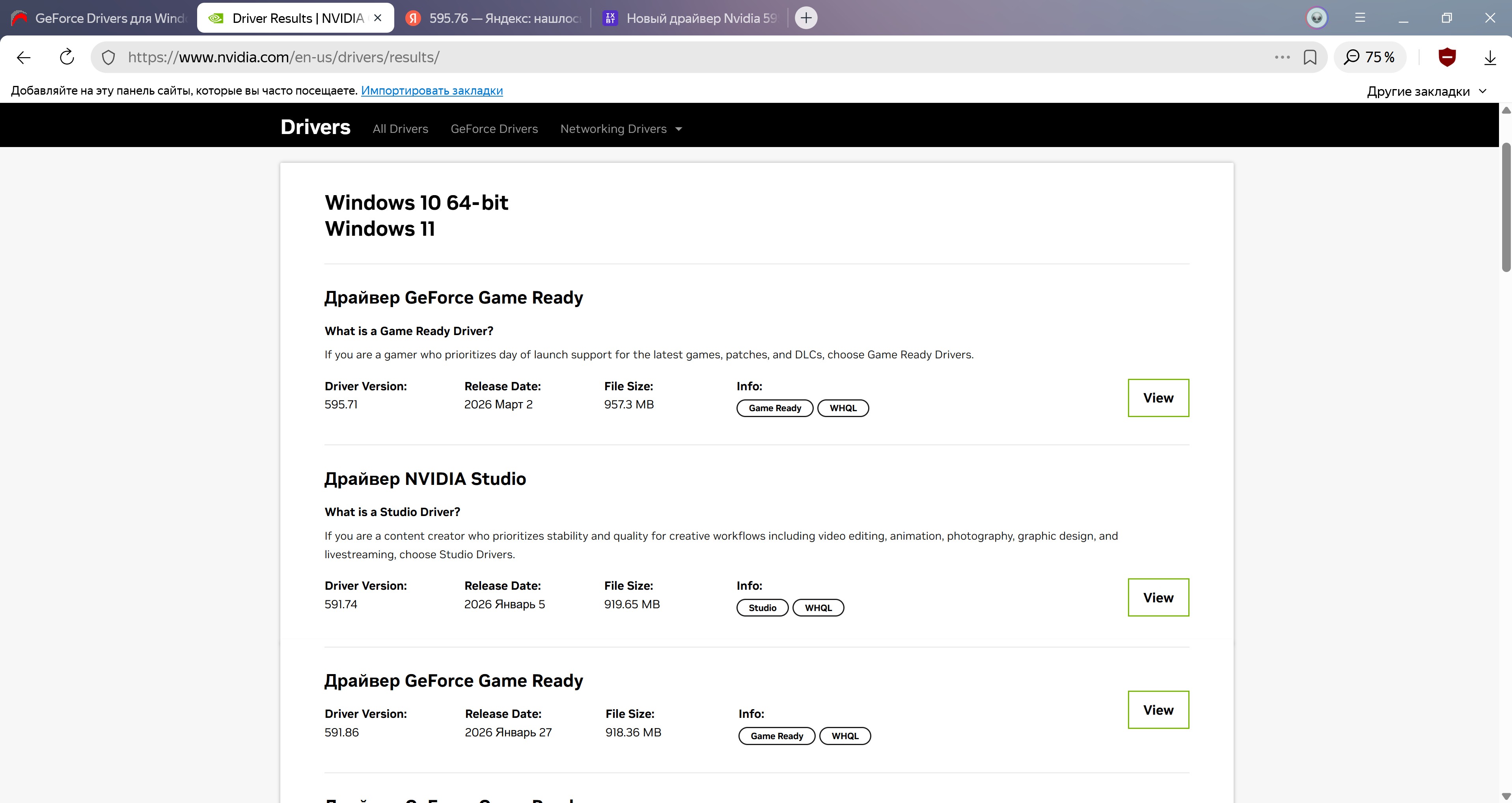Switch to the GeForce Drivers для Windows tab

[x=100, y=18]
